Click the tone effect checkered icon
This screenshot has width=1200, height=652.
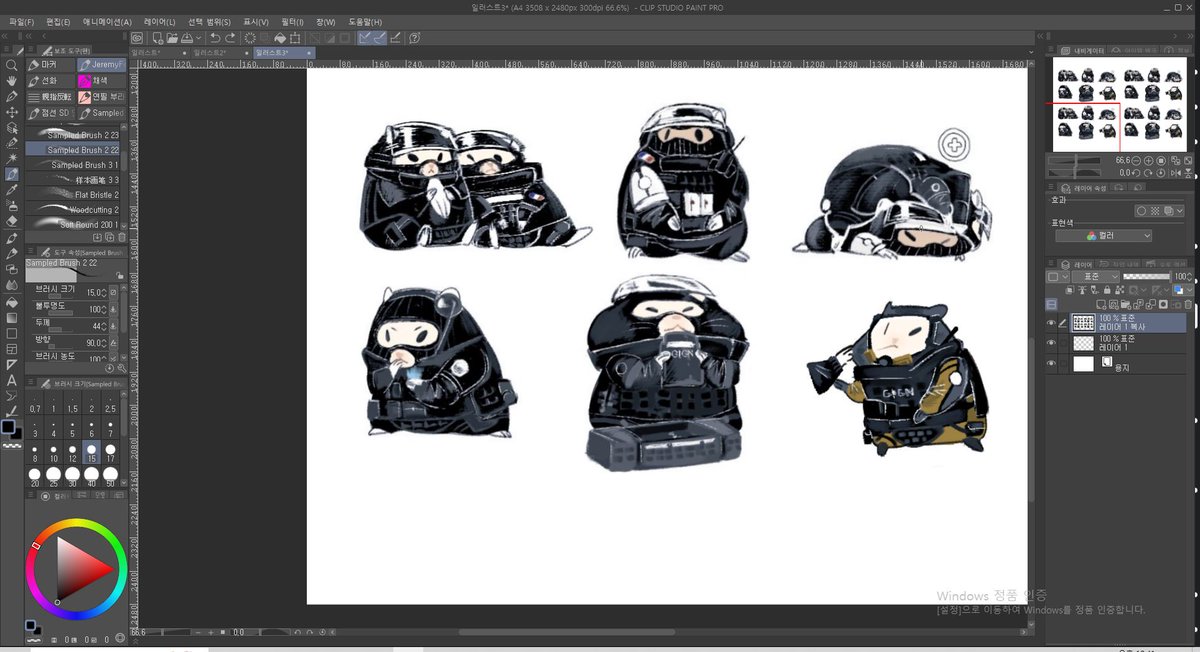1153,211
